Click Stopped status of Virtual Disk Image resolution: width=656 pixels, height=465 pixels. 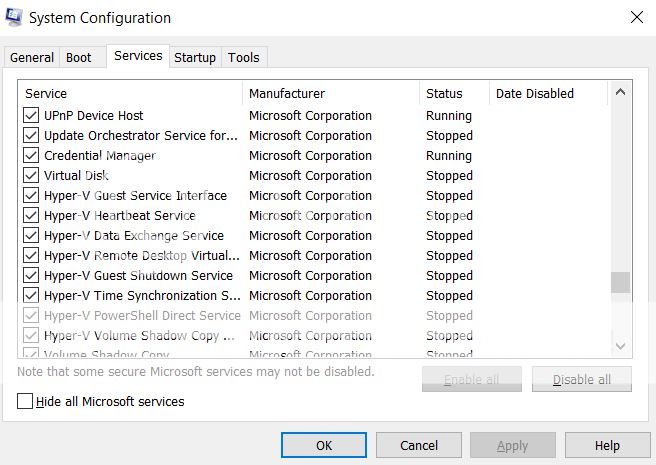coord(449,175)
